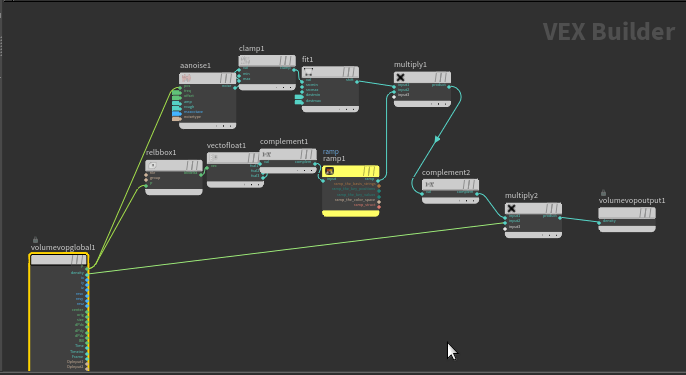
Task: Click the vectofloat1 node icon
Action: [x=214, y=158]
